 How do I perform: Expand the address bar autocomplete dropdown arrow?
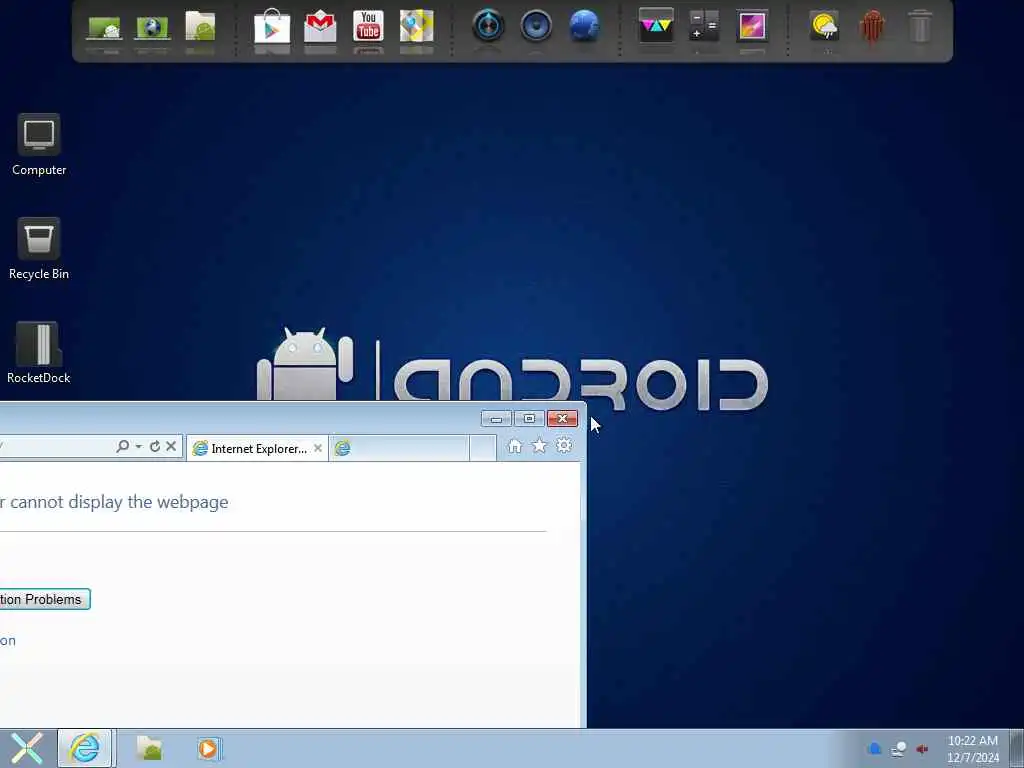138,447
